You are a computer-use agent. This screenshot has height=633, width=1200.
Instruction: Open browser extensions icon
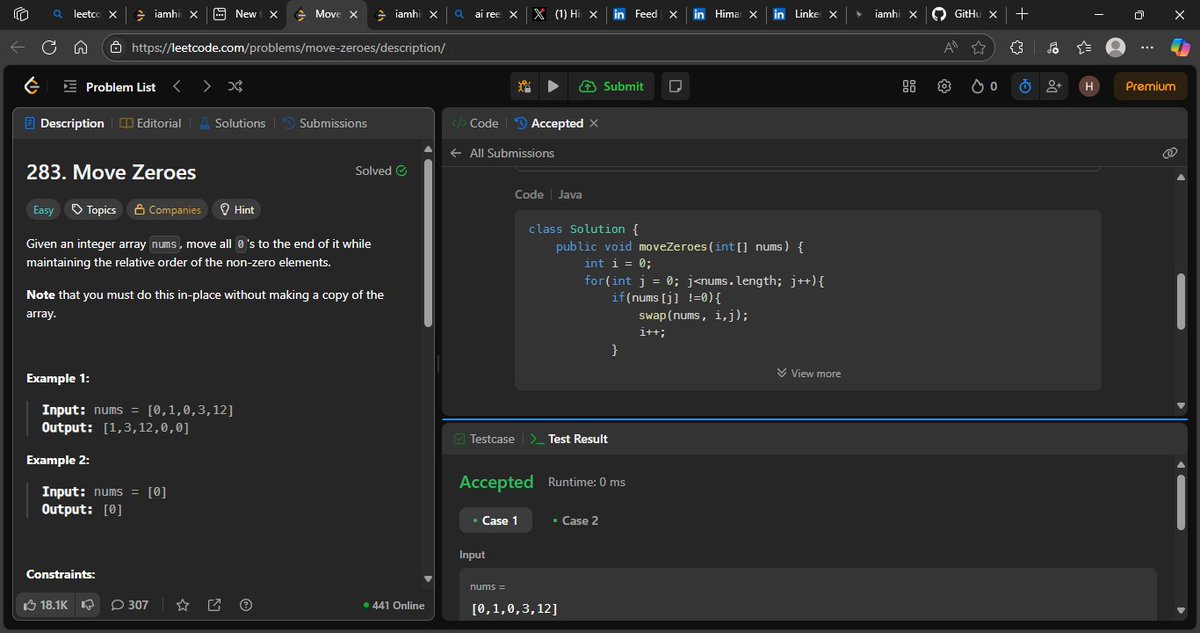[x=1018, y=47]
